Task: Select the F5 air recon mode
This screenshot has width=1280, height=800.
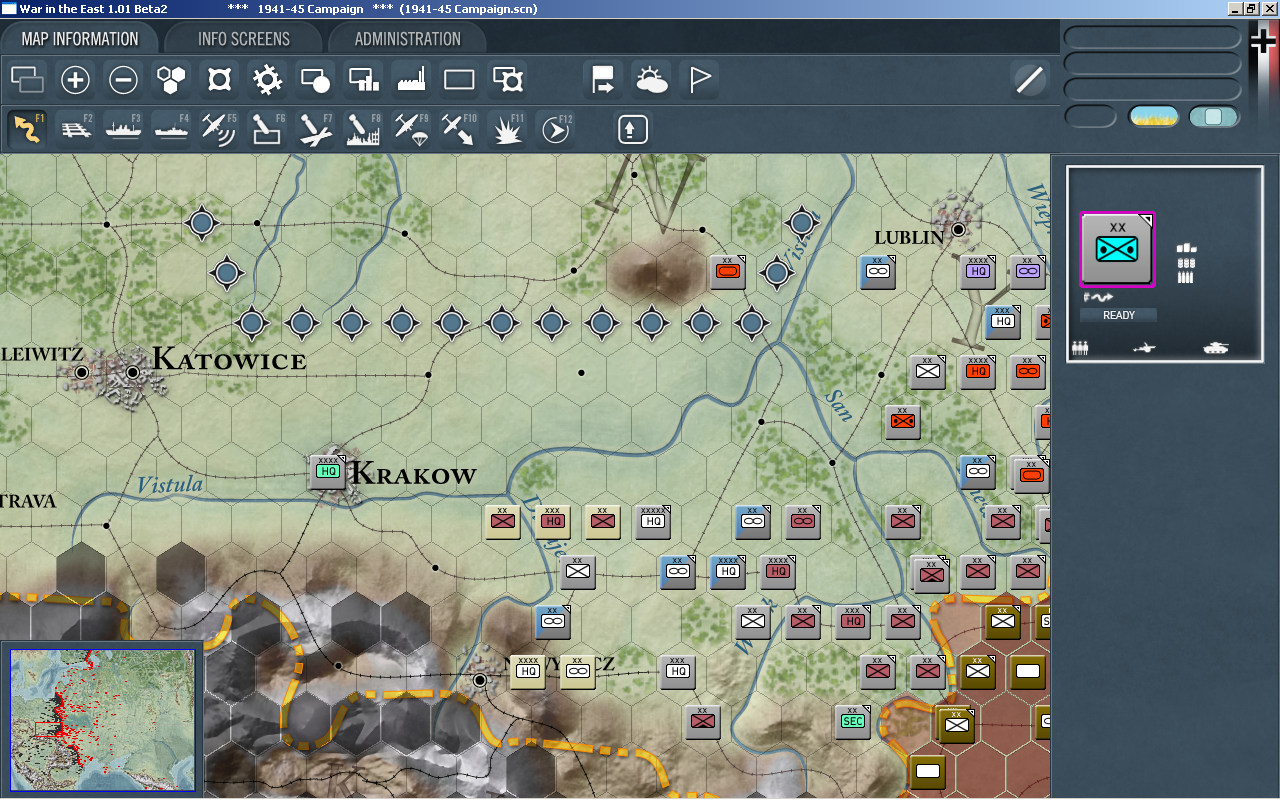Action: click(219, 129)
